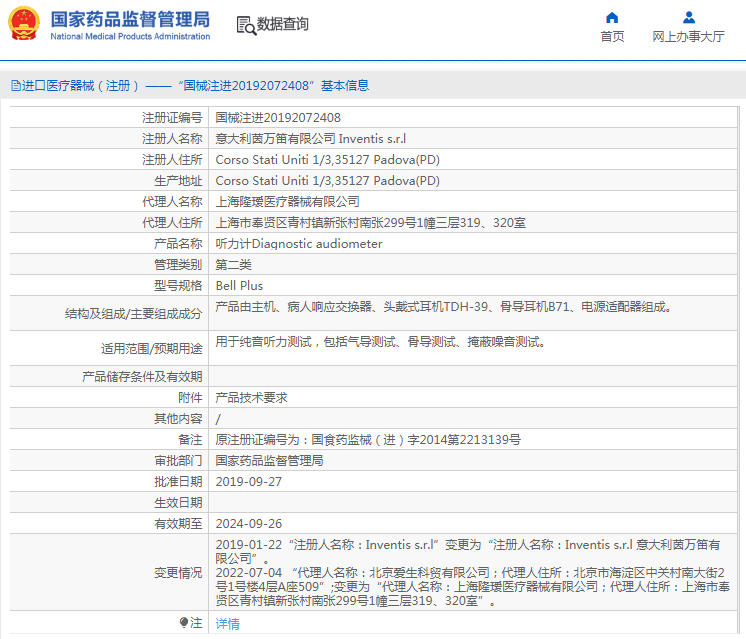Click 审批部门 value 国家药品监督管理局

pyautogui.click(x=269, y=461)
